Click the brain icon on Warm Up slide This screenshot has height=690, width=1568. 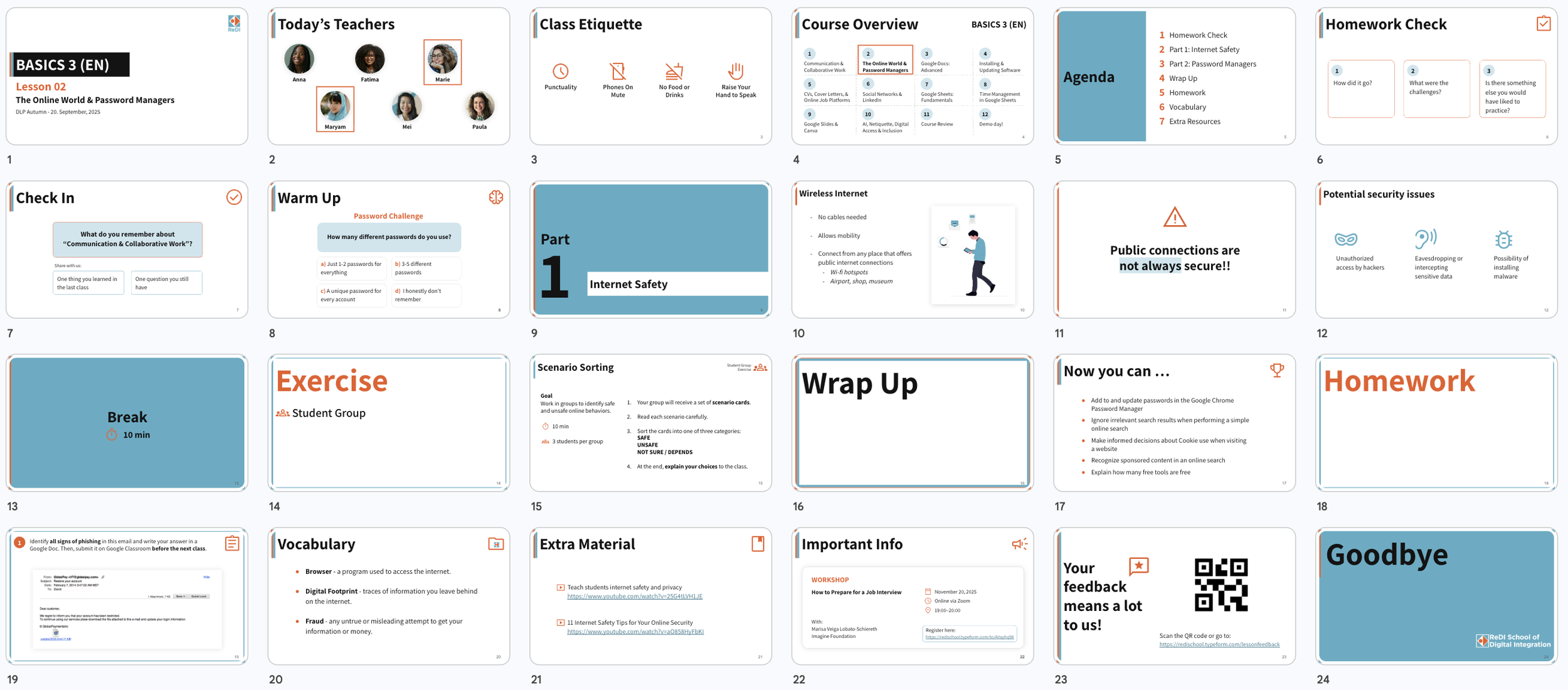click(495, 198)
